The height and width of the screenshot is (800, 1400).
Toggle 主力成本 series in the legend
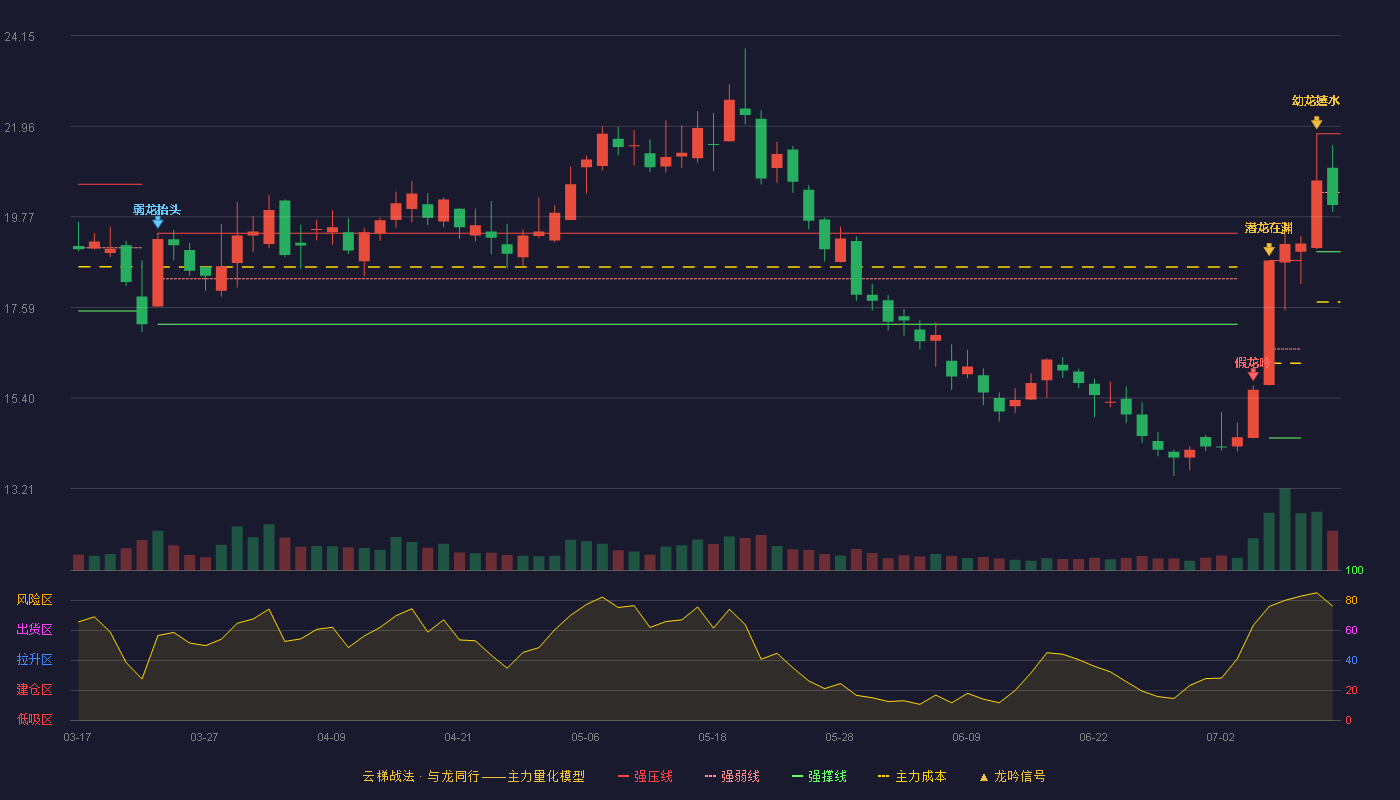click(912, 777)
